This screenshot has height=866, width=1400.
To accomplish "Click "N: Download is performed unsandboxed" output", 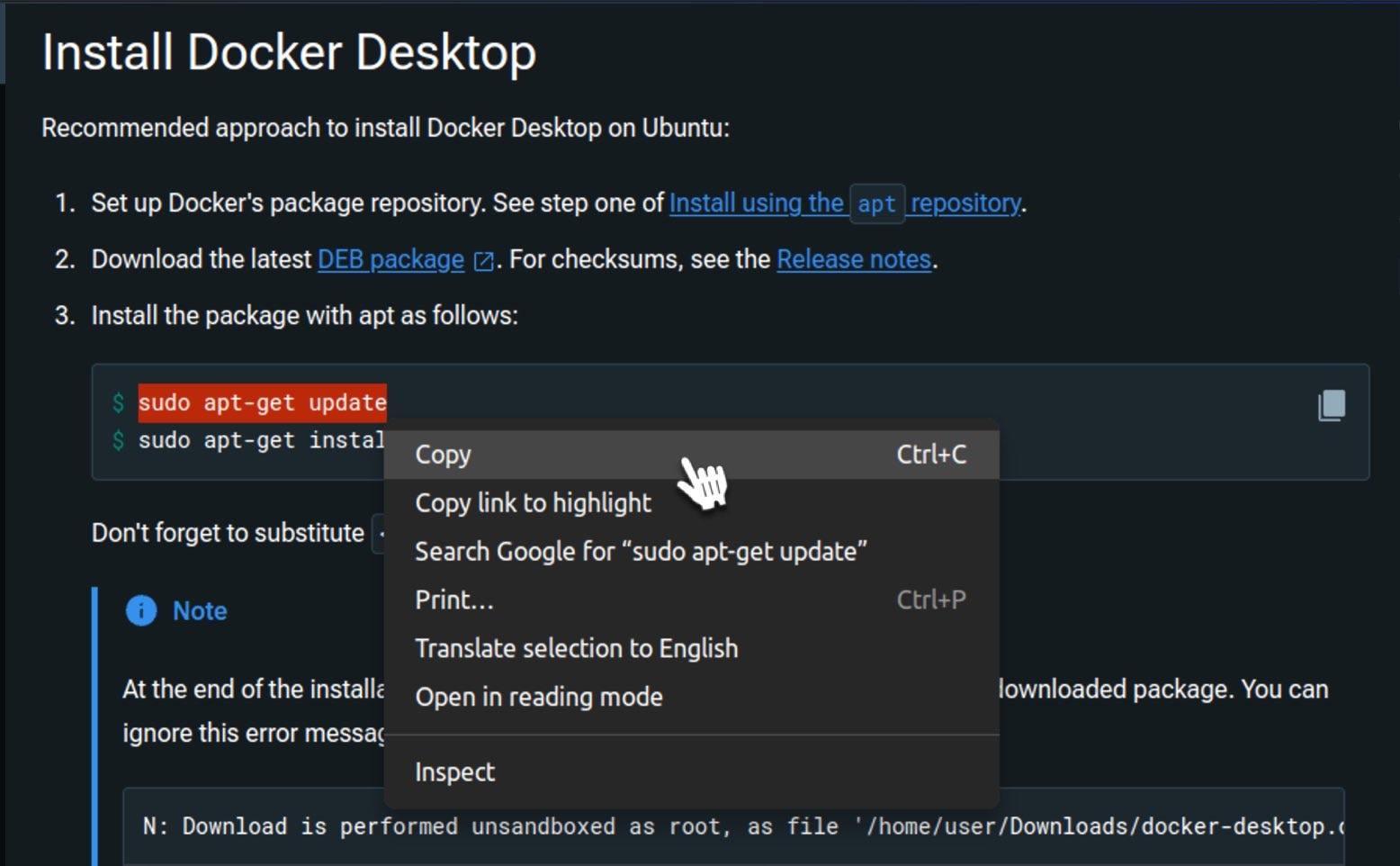I will point(743,826).
